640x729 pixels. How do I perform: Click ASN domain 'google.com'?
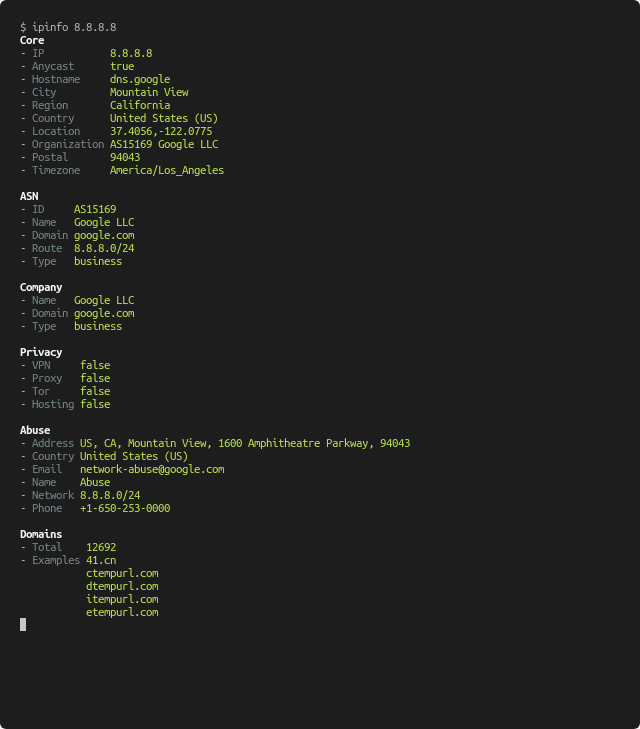[104, 236]
